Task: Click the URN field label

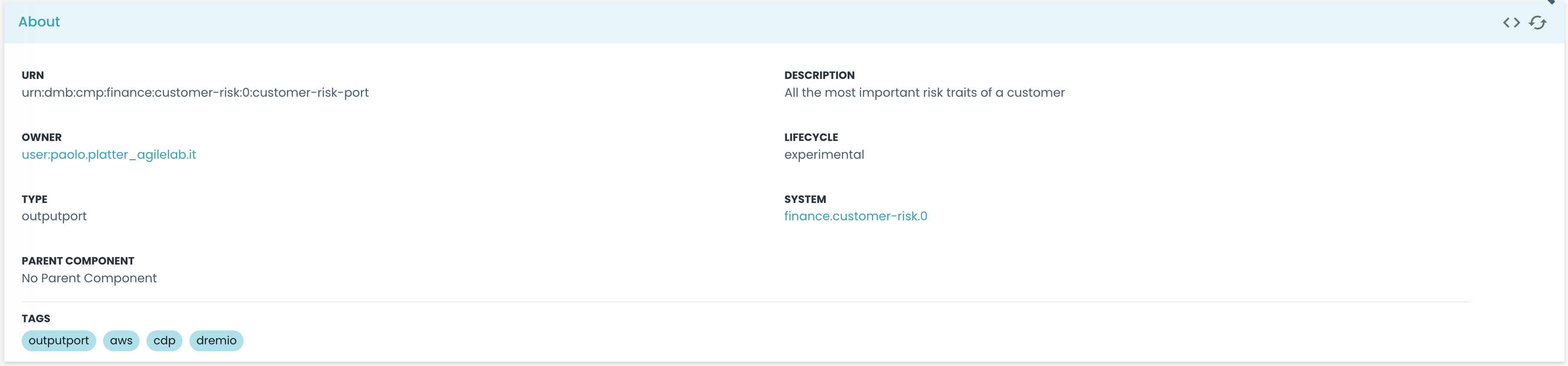Action: click(33, 75)
